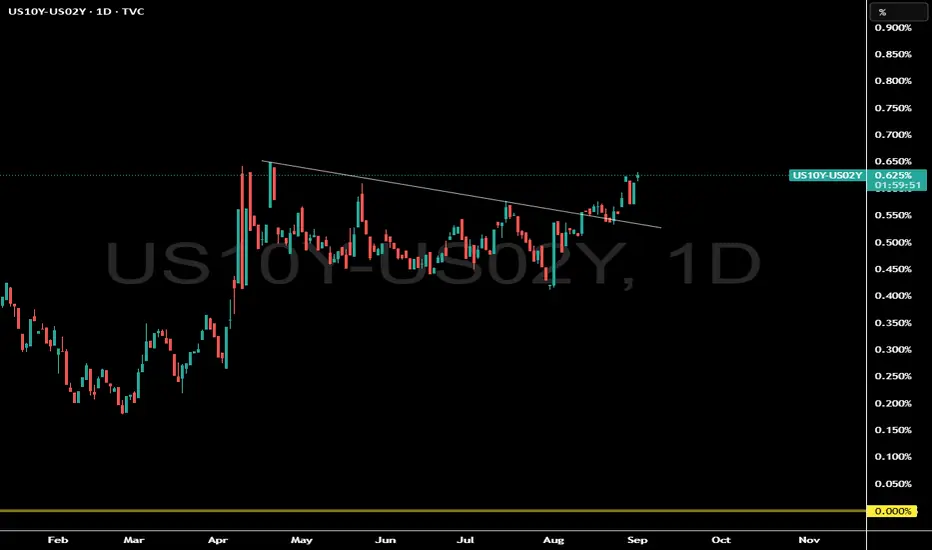Click the Aug label on time axis
Screen dimensions: 932x550
coord(553,540)
